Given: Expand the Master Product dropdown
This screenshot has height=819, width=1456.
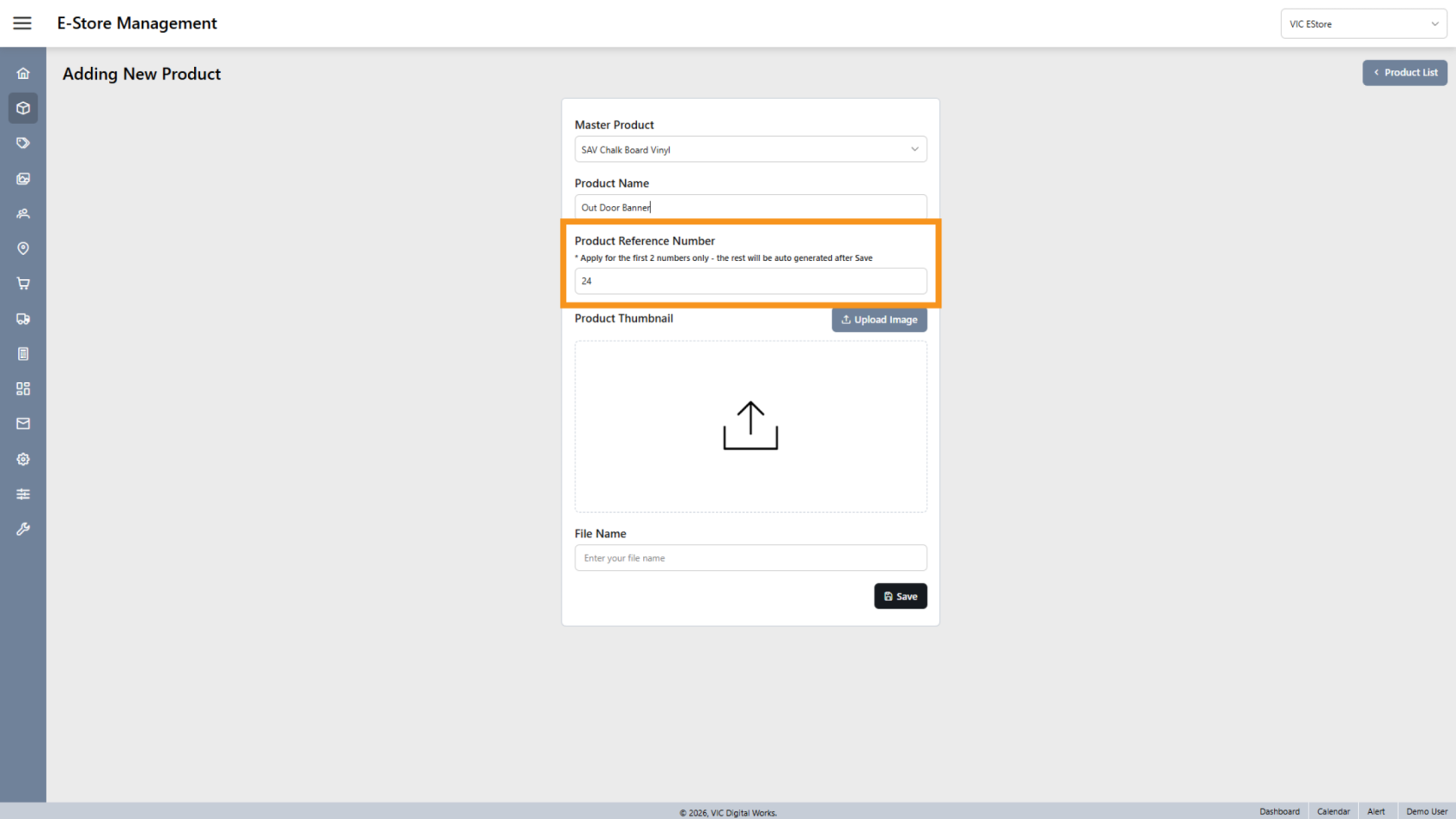Looking at the screenshot, I should (x=750, y=149).
